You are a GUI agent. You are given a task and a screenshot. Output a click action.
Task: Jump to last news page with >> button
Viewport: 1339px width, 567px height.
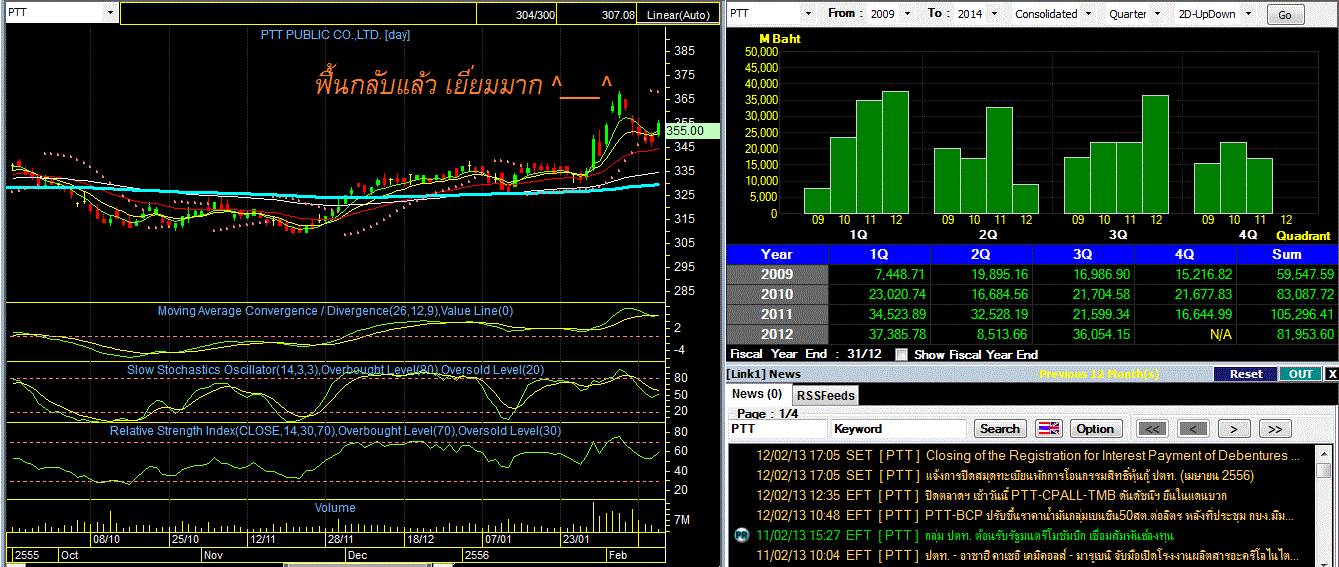(1275, 429)
